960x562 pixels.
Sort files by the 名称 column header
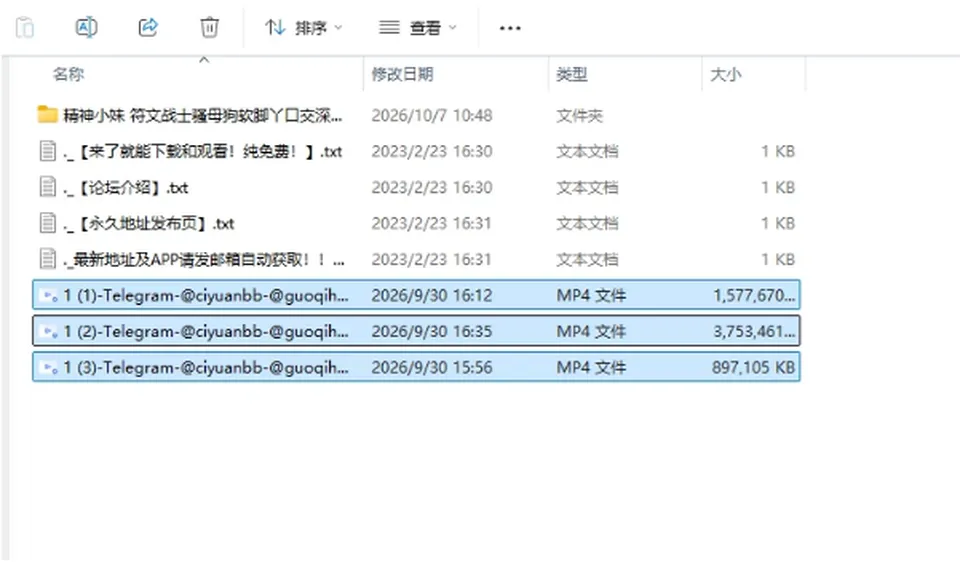point(69,74)
